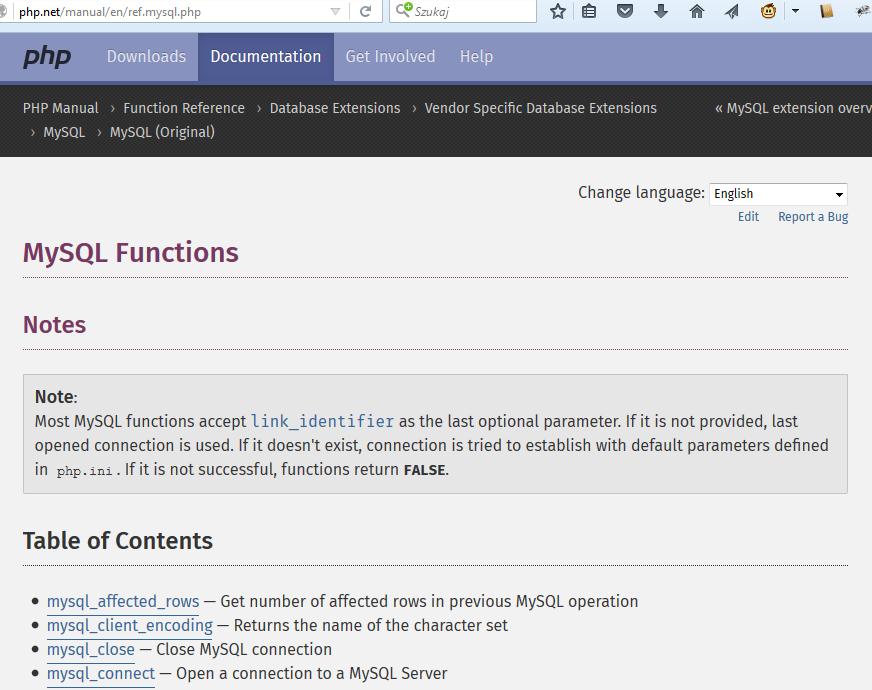Open the link_identifier parameter link
This screenshot has width=872, height=690.
323,421
